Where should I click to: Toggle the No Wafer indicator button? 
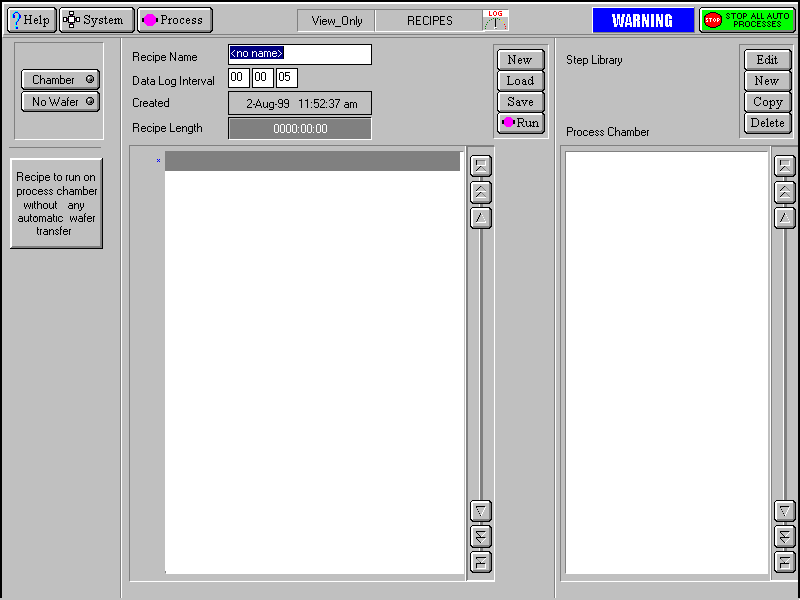(61, 101)
